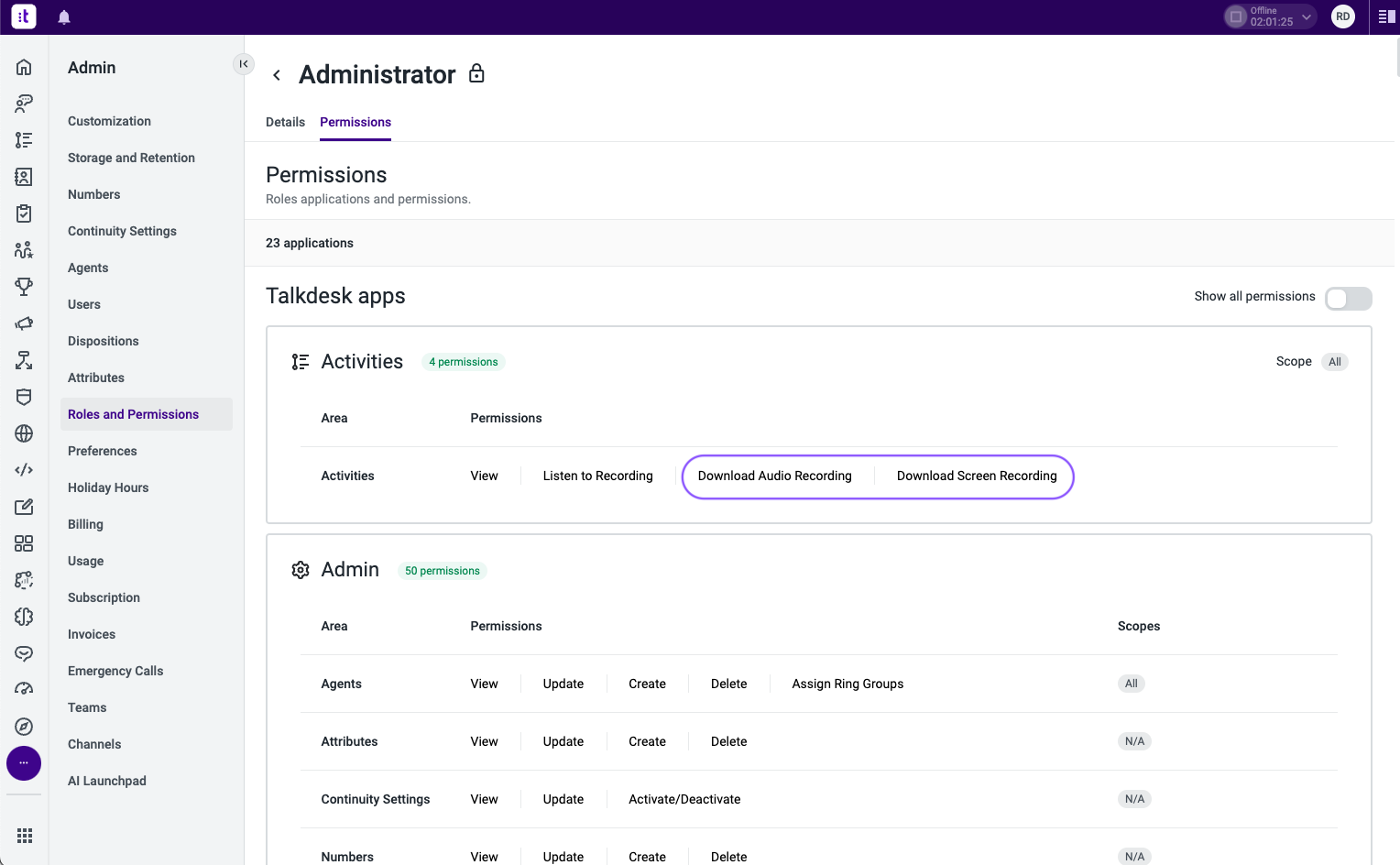Open the compass explore icon
This screenshot has height=865, width=1400.
point(24,727)
